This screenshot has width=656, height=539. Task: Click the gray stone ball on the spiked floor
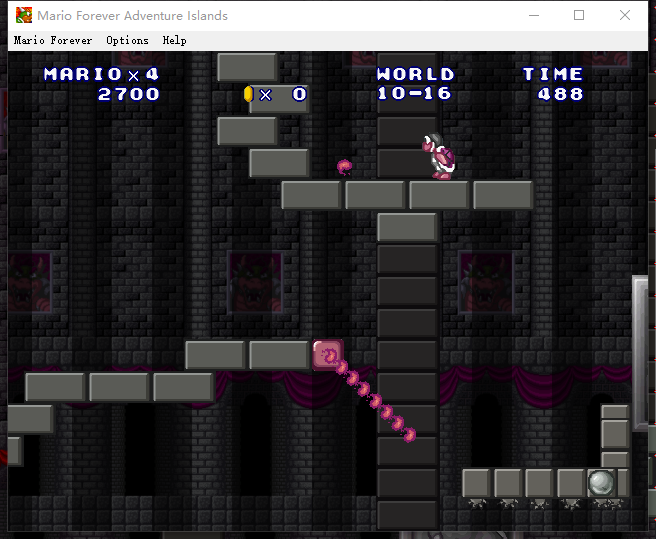click(x=601, y=483)
